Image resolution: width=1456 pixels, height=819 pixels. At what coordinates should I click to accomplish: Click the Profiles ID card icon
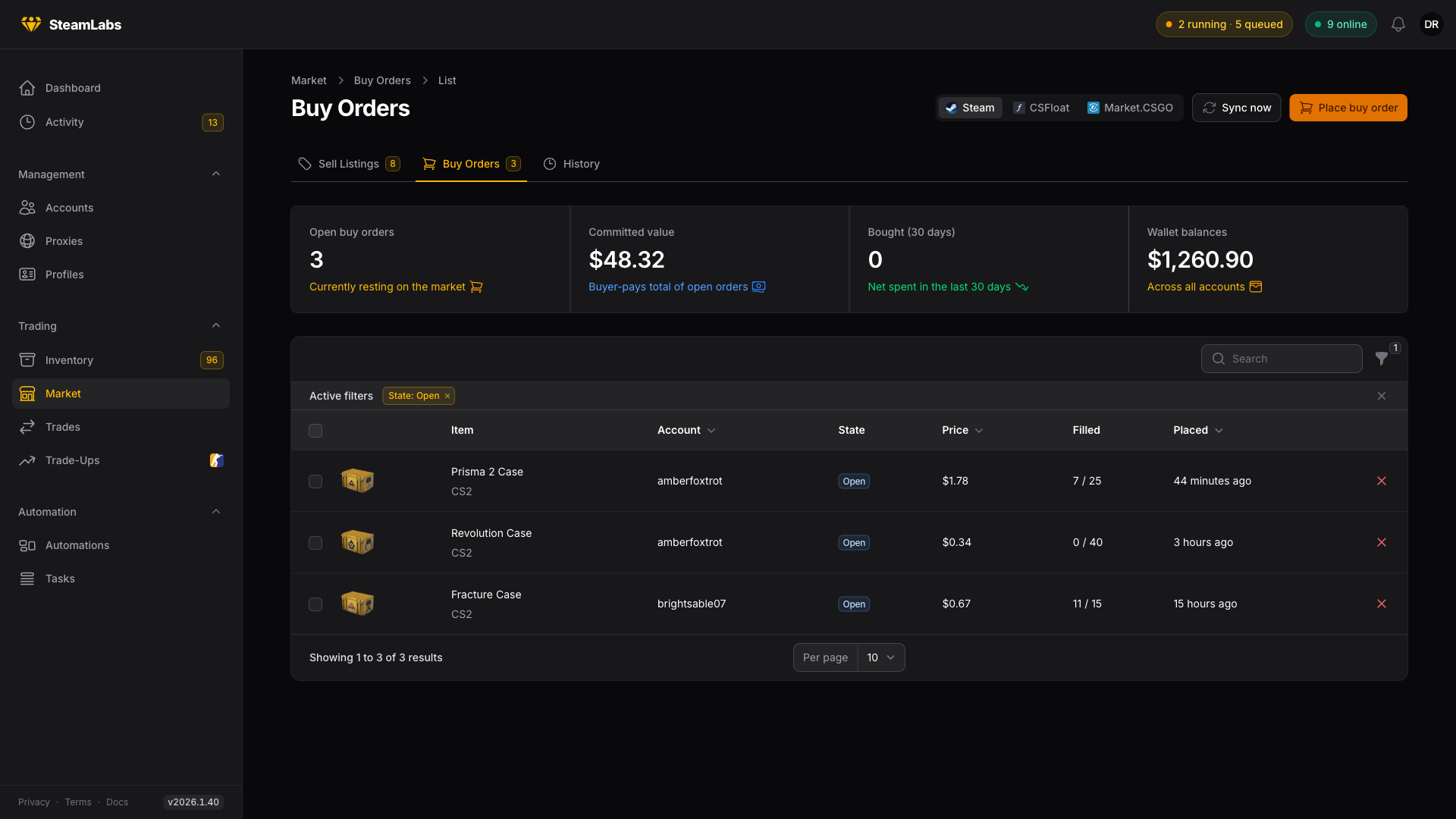(27, 275)
